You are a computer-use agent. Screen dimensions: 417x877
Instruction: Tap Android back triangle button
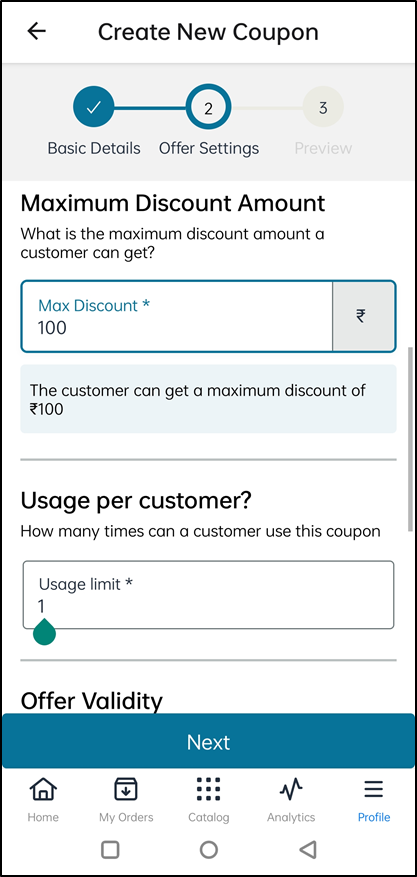point(307,850)
